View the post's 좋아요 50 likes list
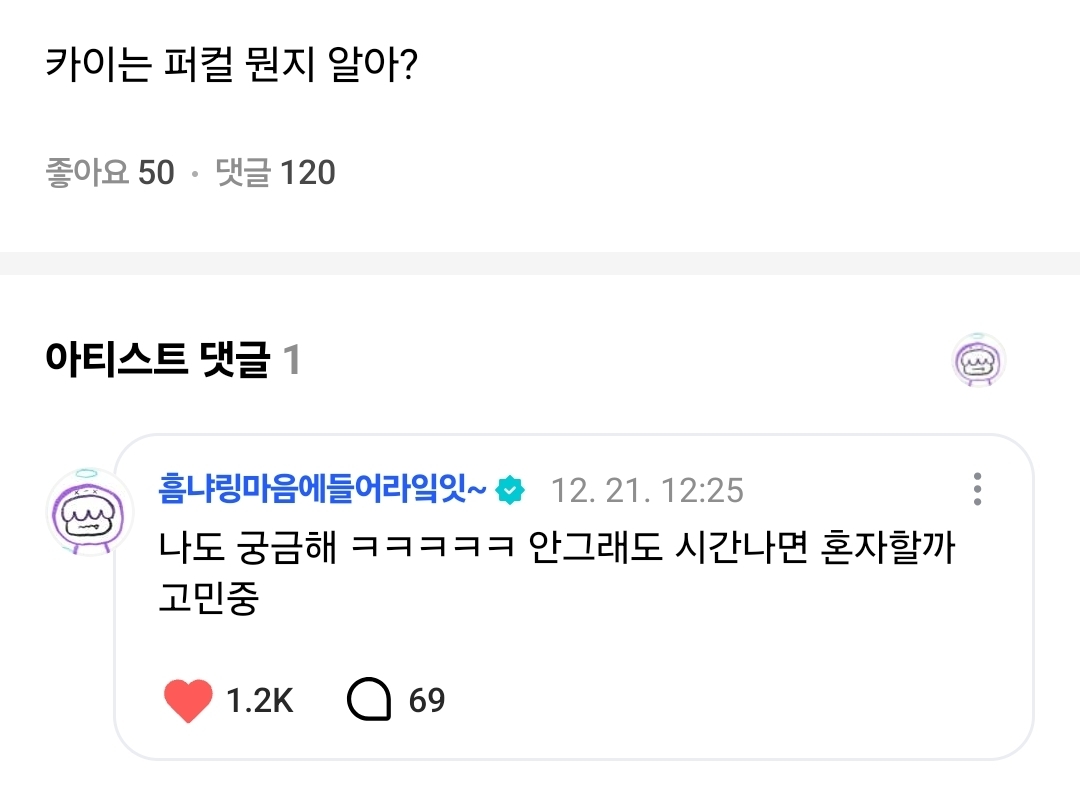This screenshot has height=802, width=1080. (110, 173)
